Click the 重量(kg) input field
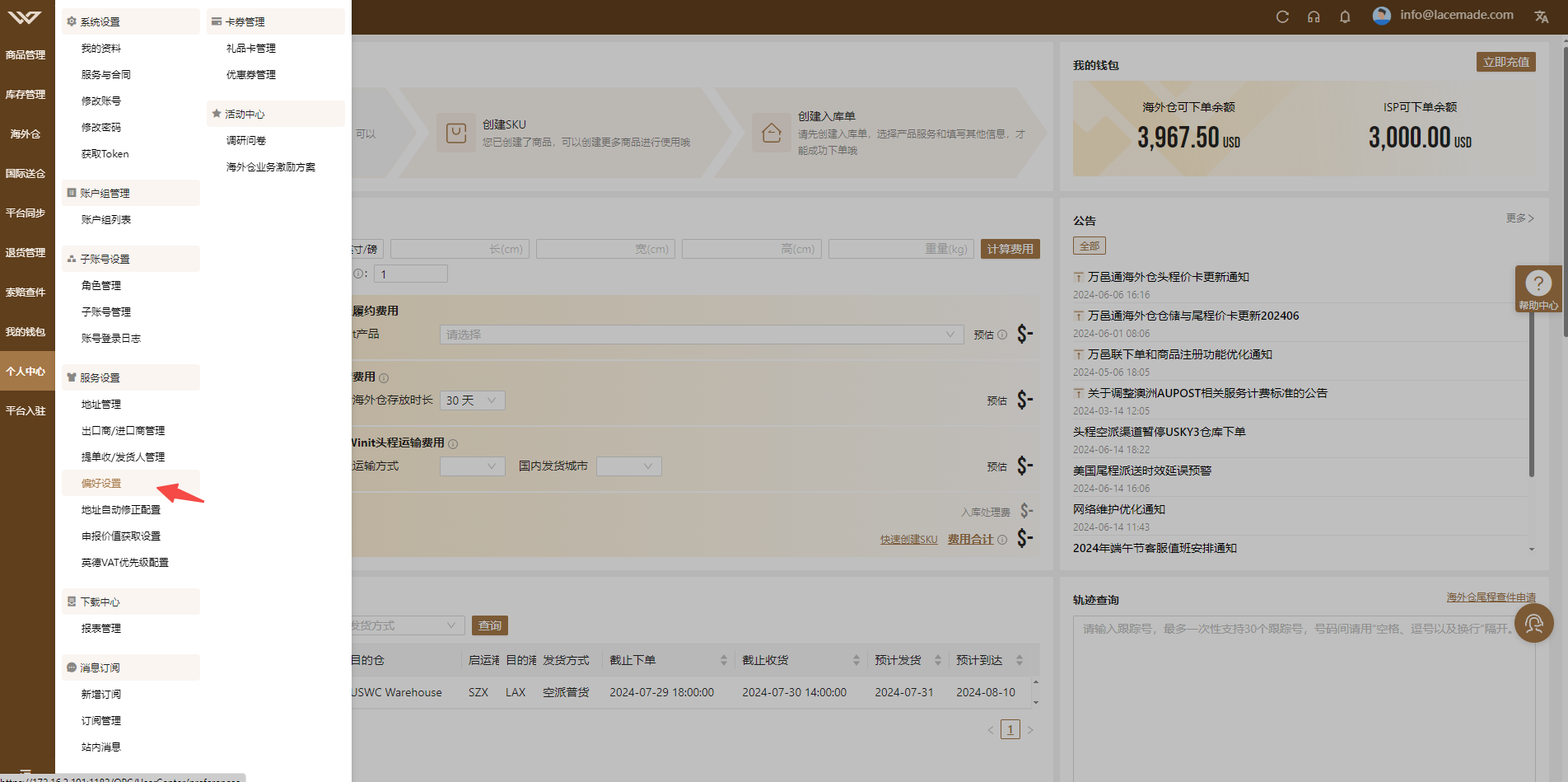This screenshot has height=782, width=1568. (x=902, y=249)
